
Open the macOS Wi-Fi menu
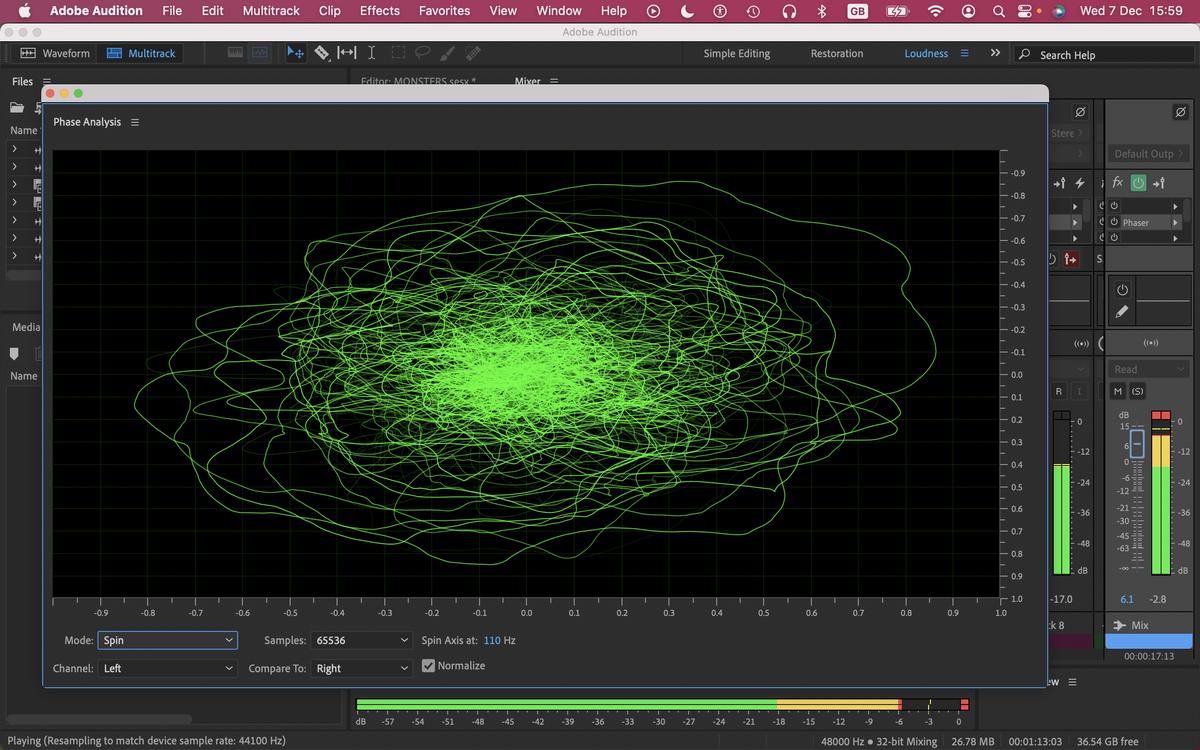click(935, 11)
